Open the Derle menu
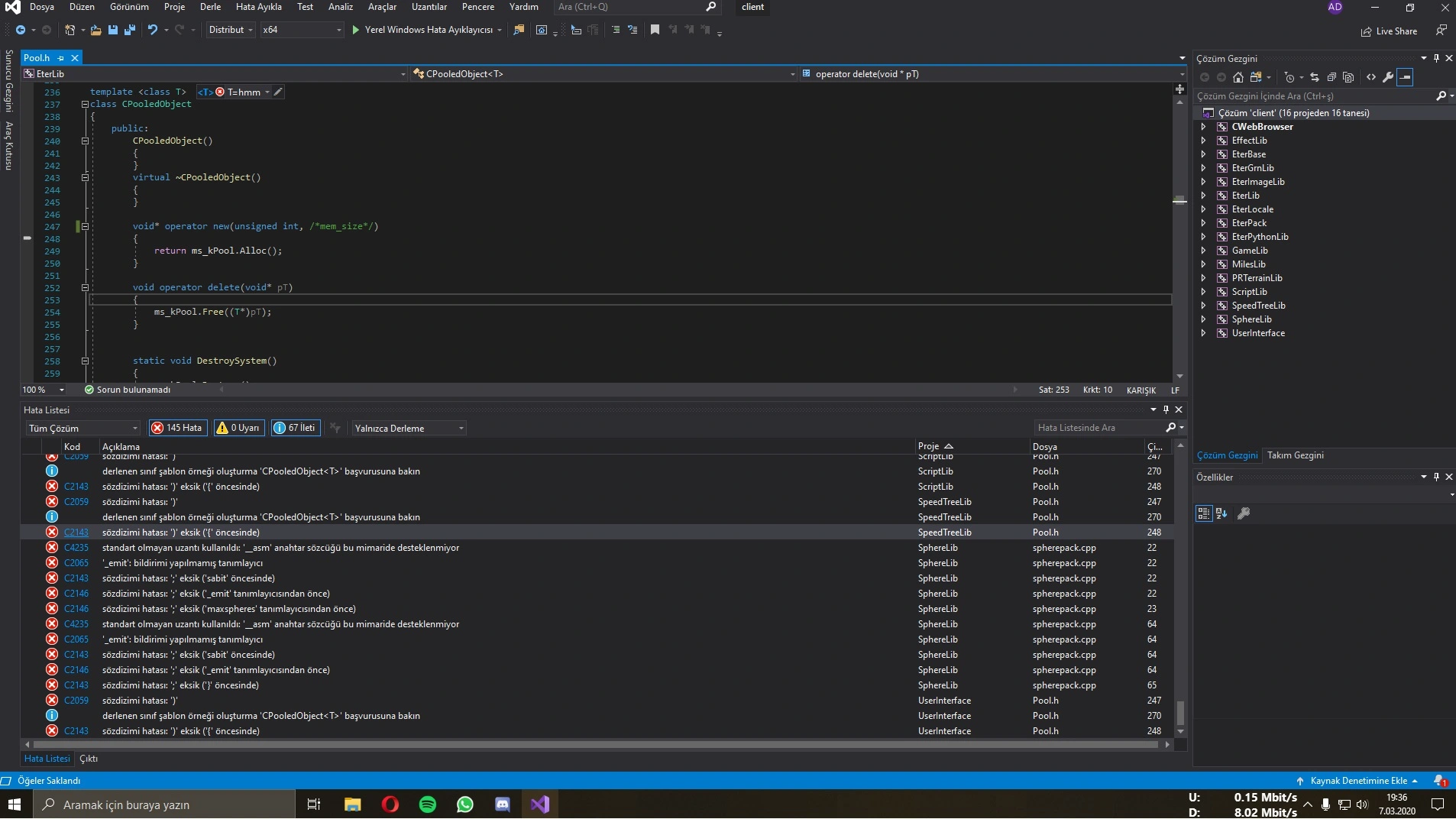 [210, 7]
